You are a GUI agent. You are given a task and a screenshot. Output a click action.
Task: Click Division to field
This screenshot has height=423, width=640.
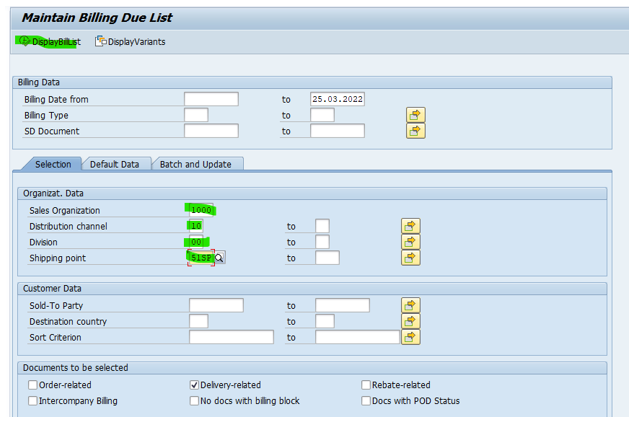click(322, 242)
